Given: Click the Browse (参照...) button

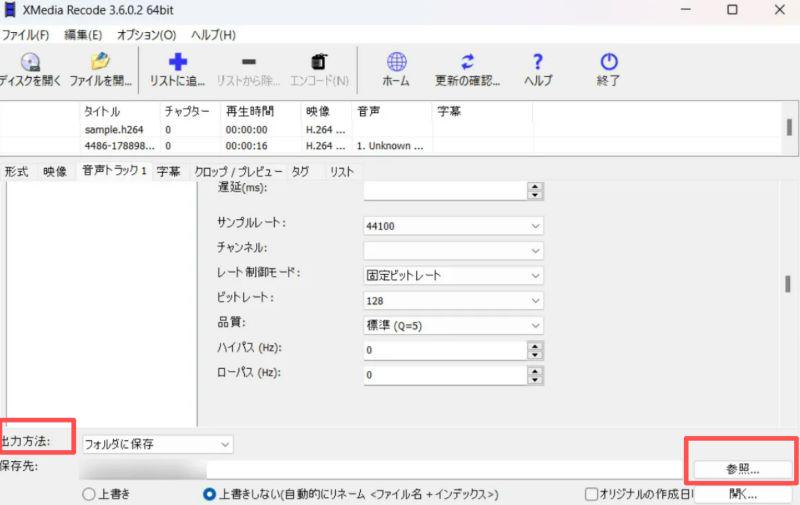Looking at the screenshot, I should point(742,468).
